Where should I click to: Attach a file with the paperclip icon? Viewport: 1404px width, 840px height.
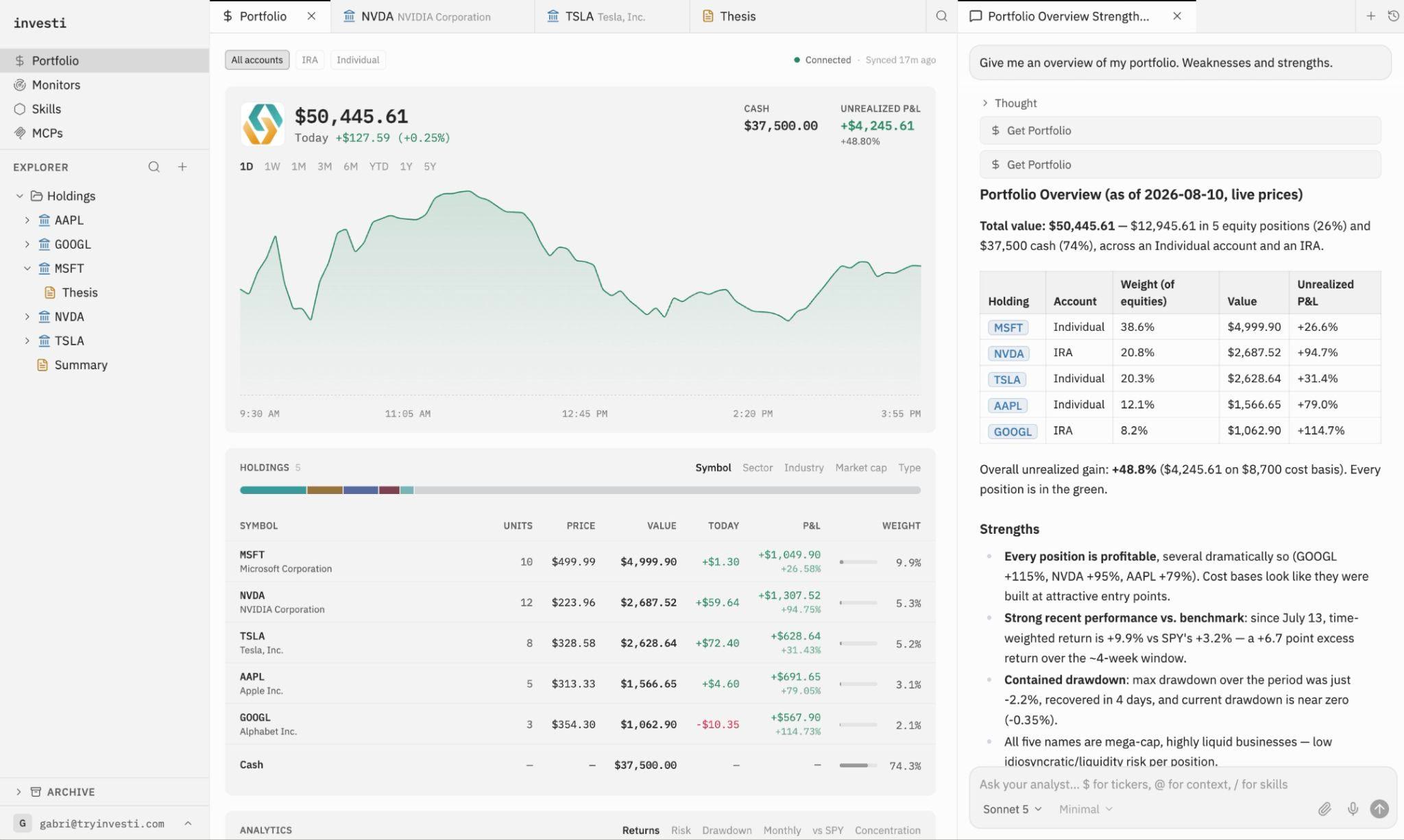point(1324,809)
